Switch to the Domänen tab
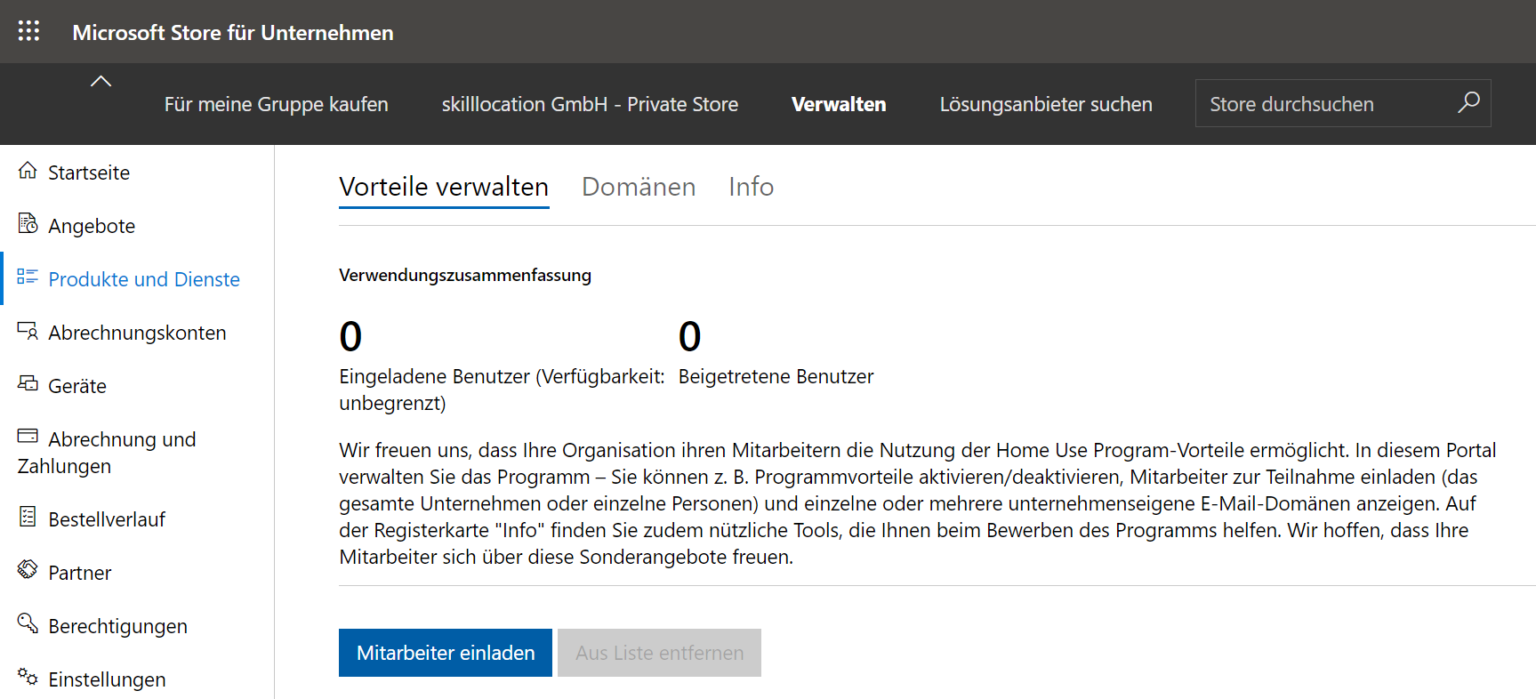The image size is (1536, 699). tap(639, 187)
